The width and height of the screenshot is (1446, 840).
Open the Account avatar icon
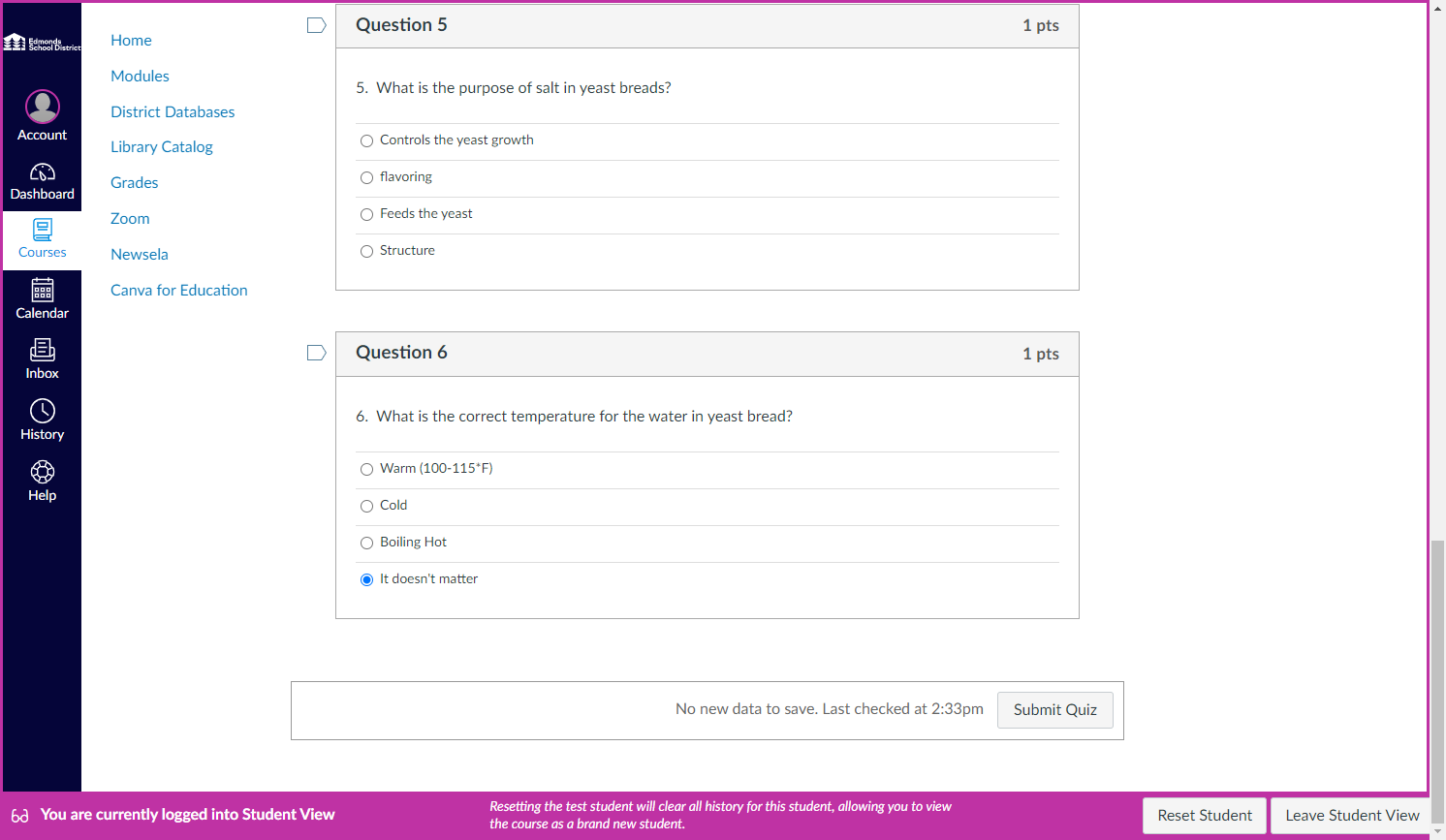tap(43, 106)
